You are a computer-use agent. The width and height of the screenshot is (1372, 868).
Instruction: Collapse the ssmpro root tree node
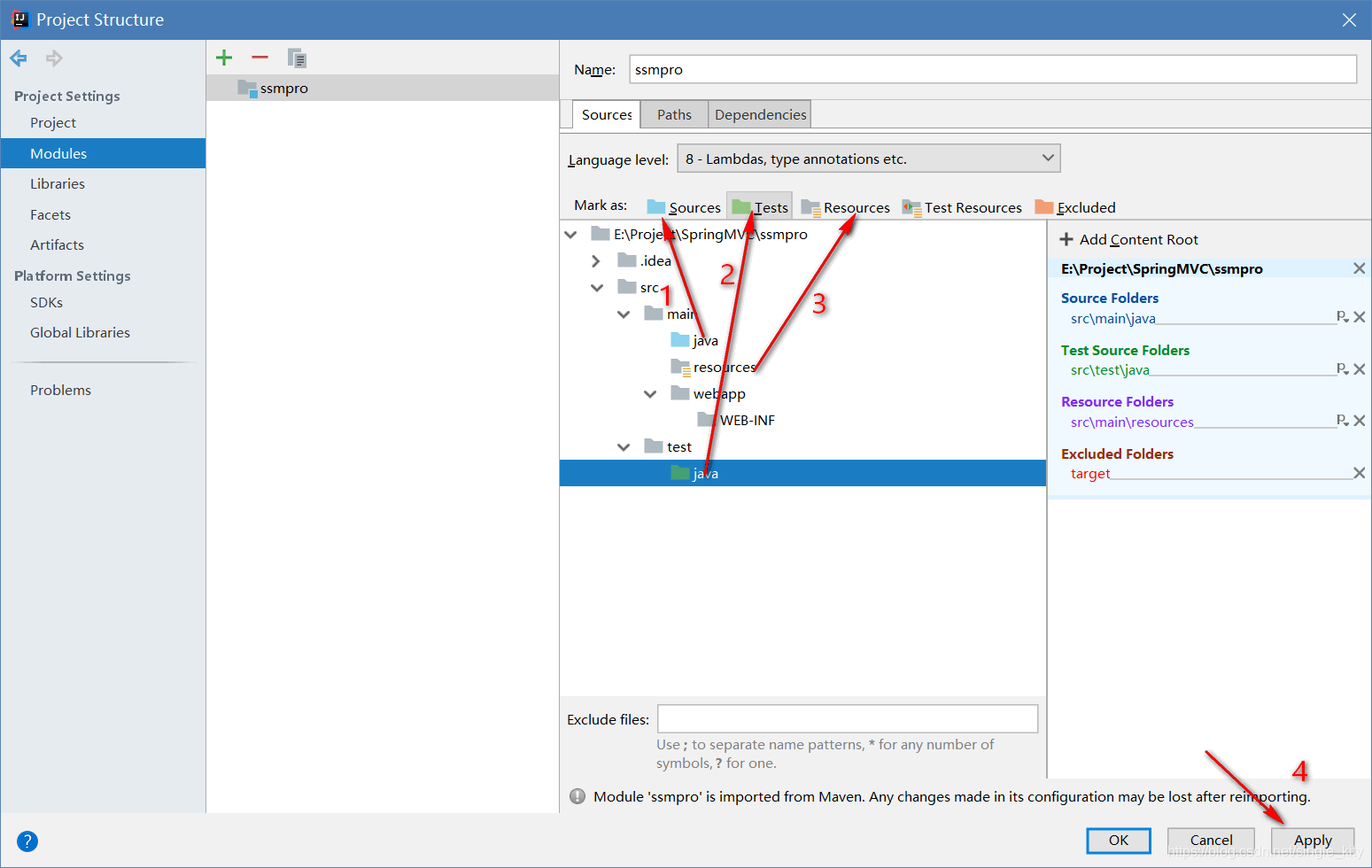pyautogui.click(x=571, y=234)
